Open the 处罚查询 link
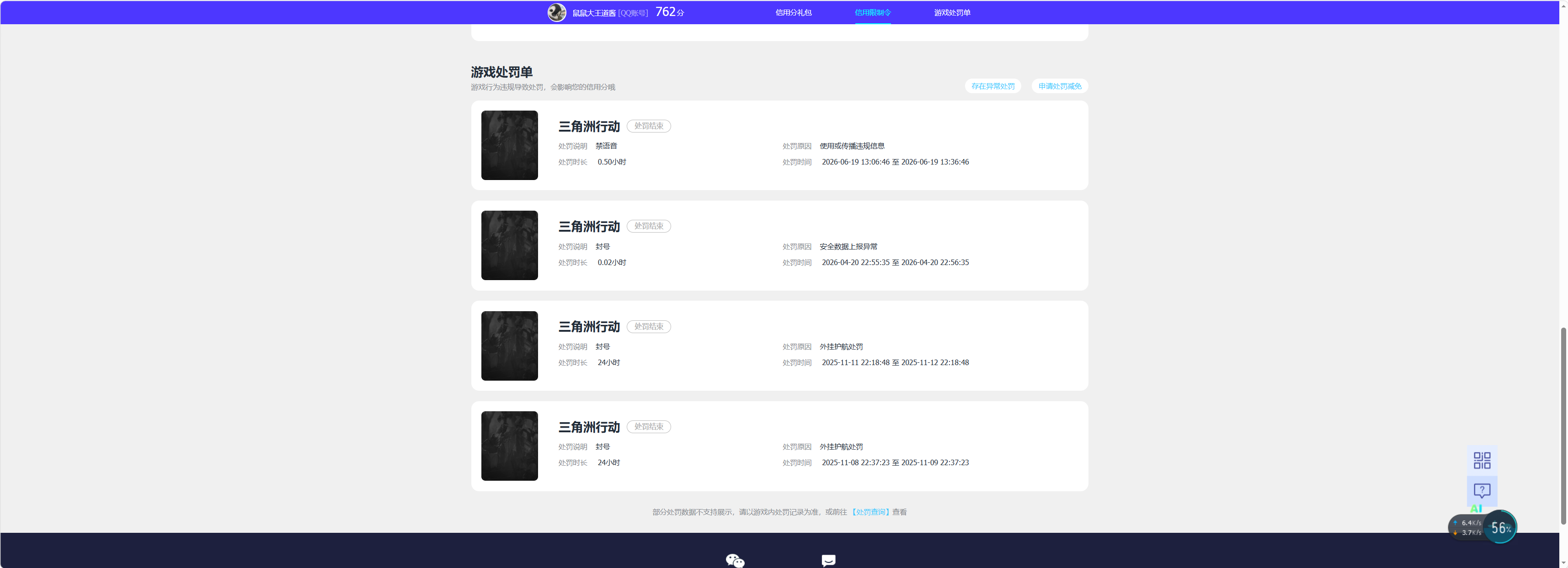 pyautogui.click(x=870, y=512)
